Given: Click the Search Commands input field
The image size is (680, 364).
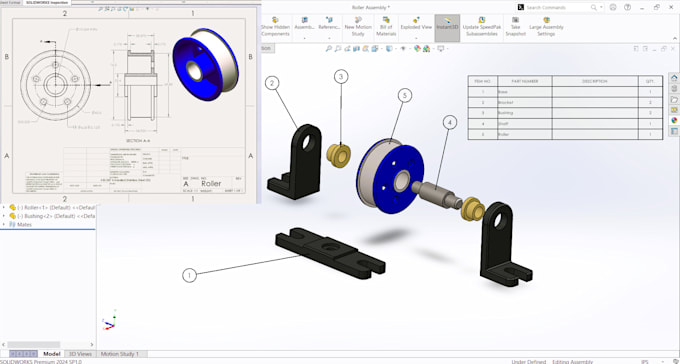Looking at the screenshot, I should [x=557, y=7].
